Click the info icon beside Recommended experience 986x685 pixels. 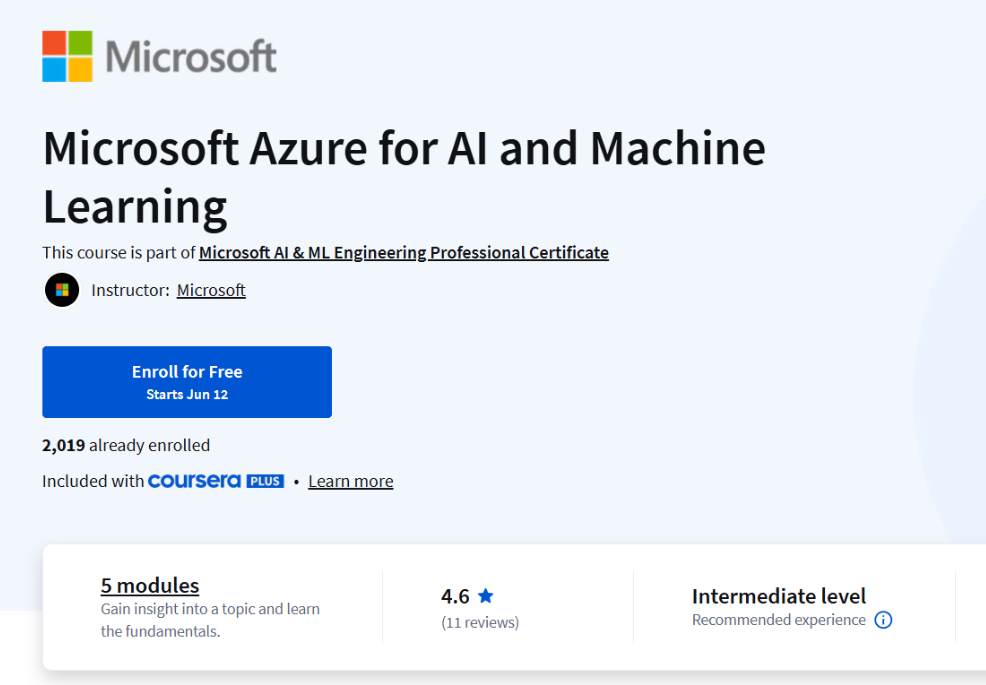click(883, 620)
